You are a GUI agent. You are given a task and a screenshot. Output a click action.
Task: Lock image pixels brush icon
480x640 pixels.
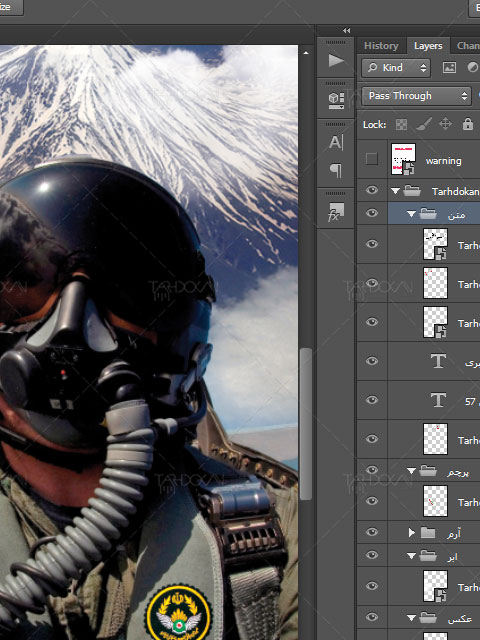(424, 124)
